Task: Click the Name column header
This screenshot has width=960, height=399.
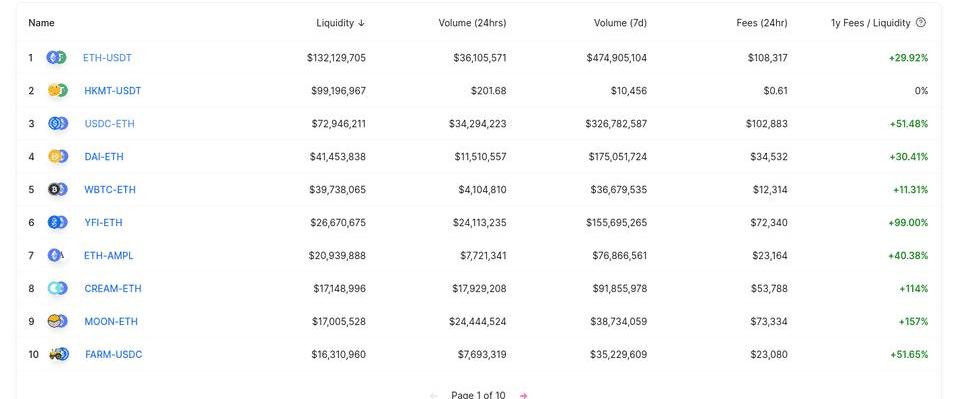Action: 41,23
